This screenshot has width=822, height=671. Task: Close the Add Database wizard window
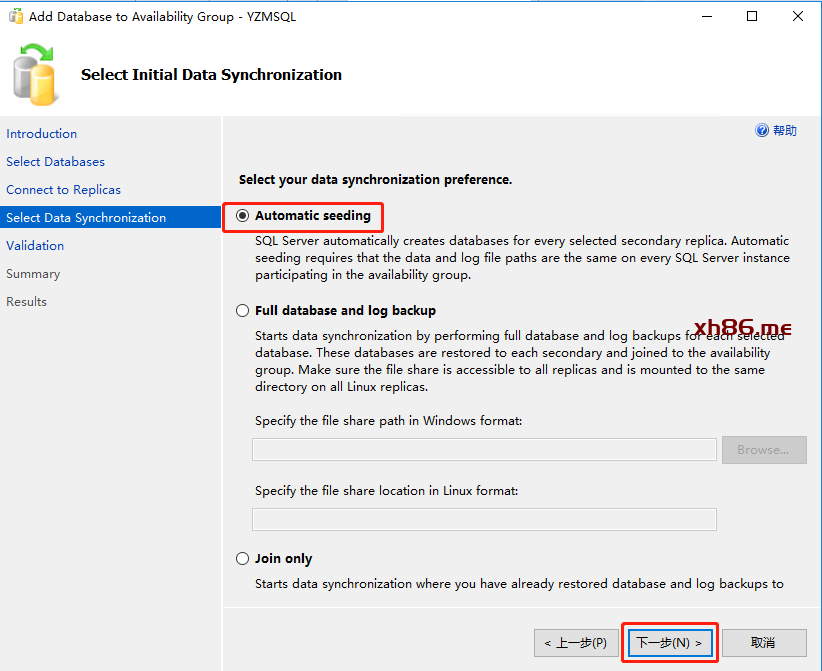(x=798, y=16)
